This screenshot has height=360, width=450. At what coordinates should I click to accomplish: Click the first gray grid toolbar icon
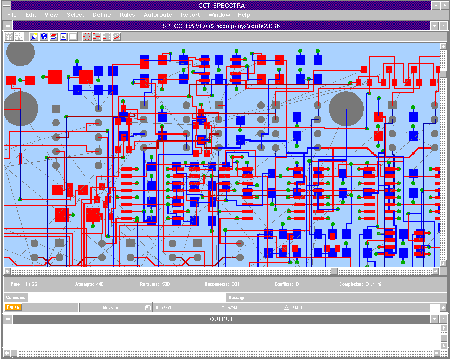coord(9,37)
